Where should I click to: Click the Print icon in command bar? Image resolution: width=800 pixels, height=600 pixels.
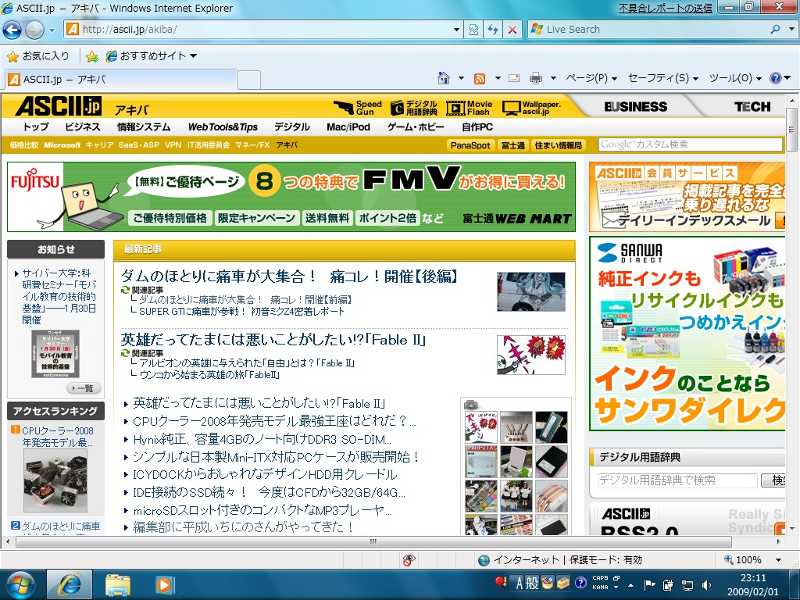[x=536, y=78]
